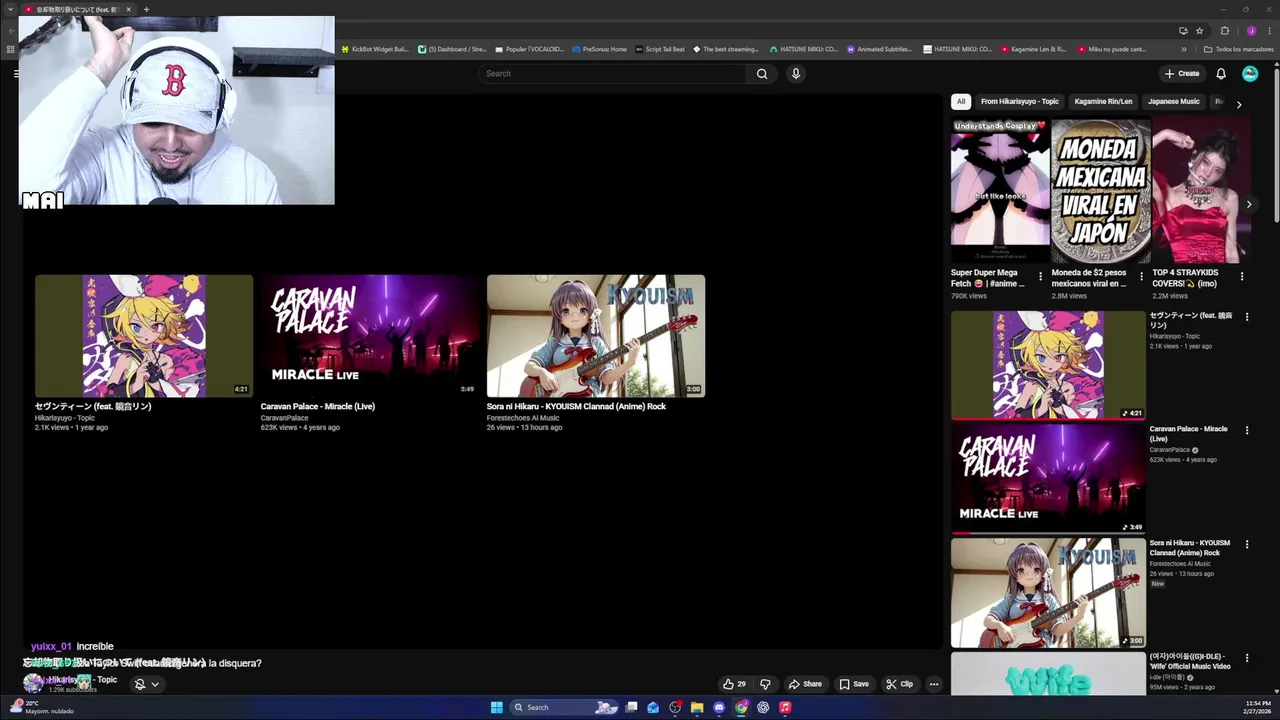Click the Create button
The height and width of the screenshot is (720, 1280).
pos(1182,73)
